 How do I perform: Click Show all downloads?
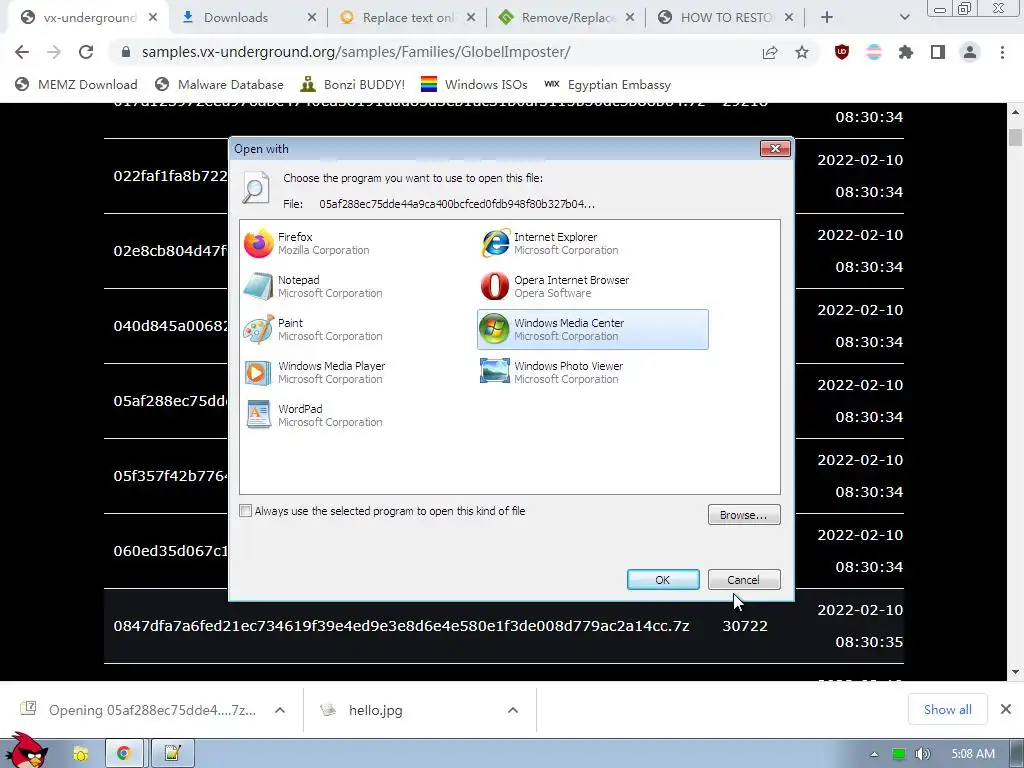pos(948,710)
